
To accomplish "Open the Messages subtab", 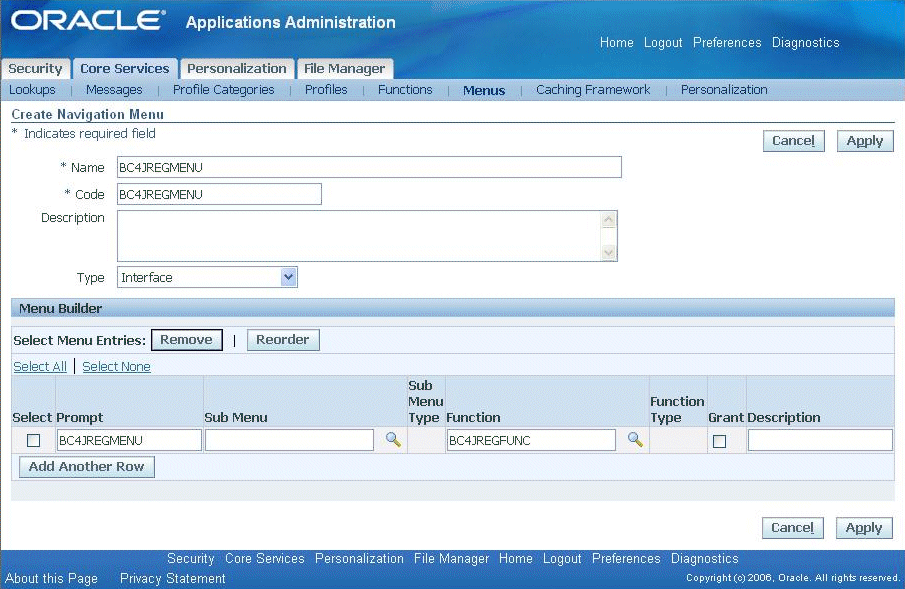I will 114,90.
